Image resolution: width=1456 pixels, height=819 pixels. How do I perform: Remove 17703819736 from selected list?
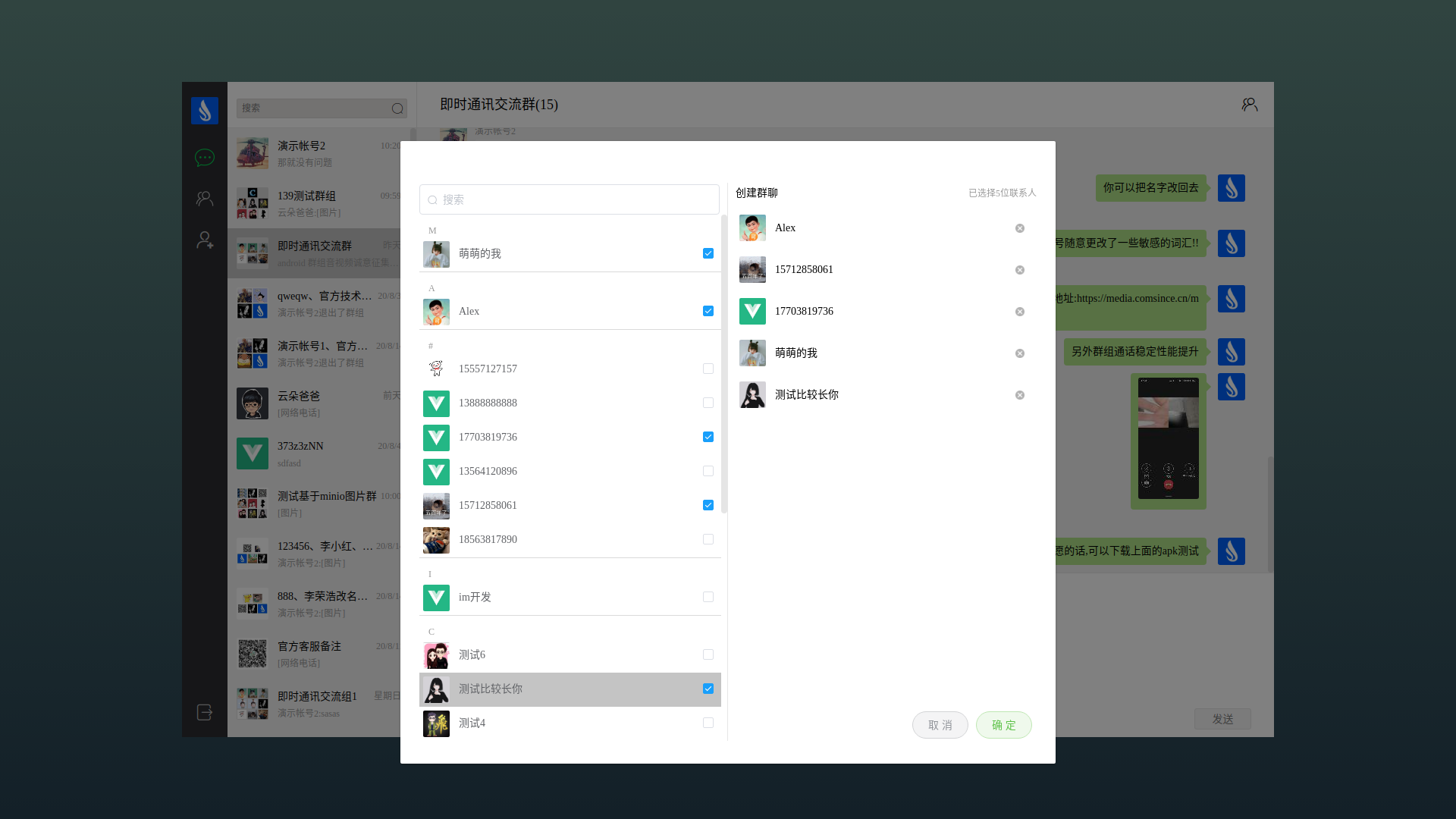click(x=1020, y=312)
